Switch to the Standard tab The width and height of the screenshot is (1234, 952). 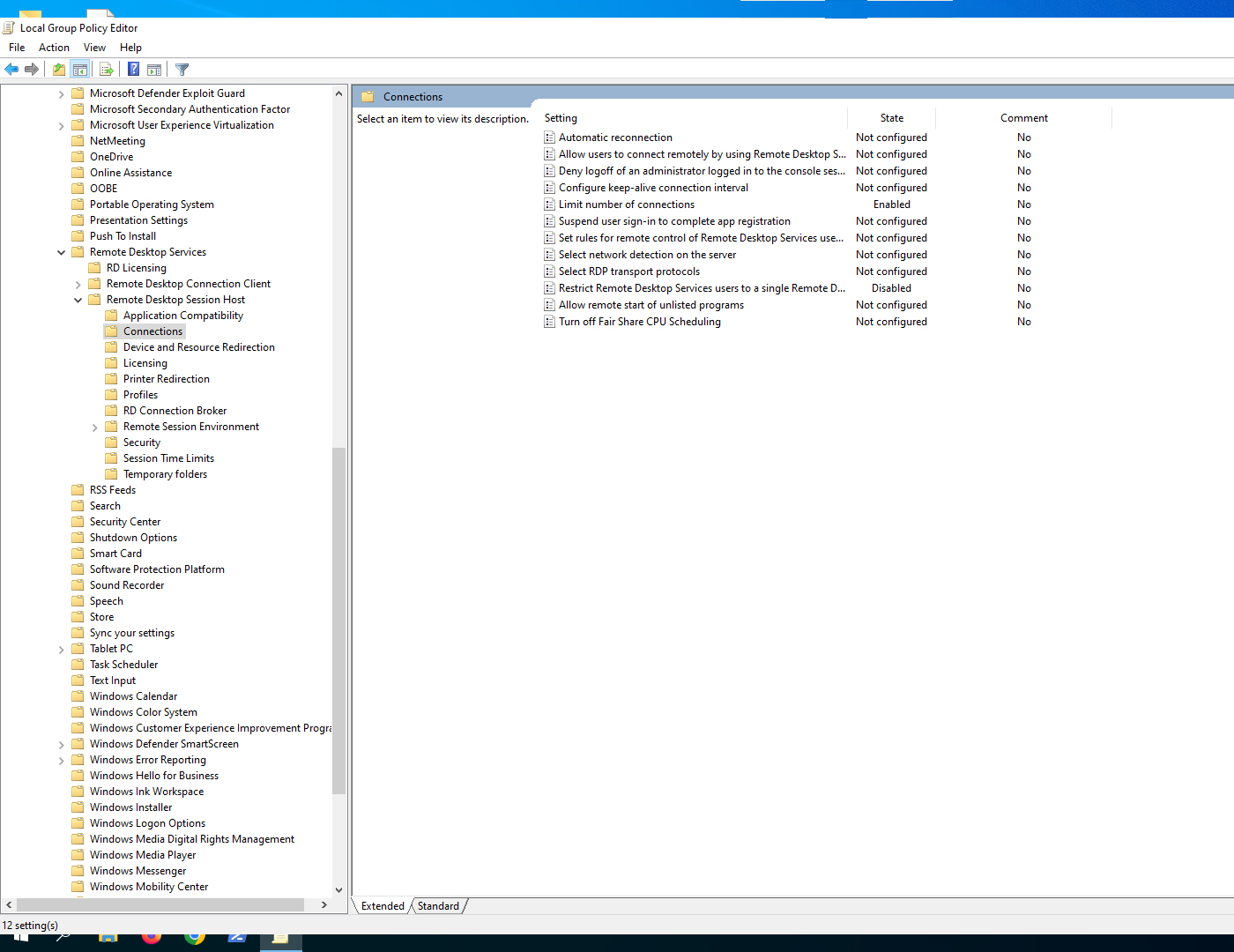(438, 905)
